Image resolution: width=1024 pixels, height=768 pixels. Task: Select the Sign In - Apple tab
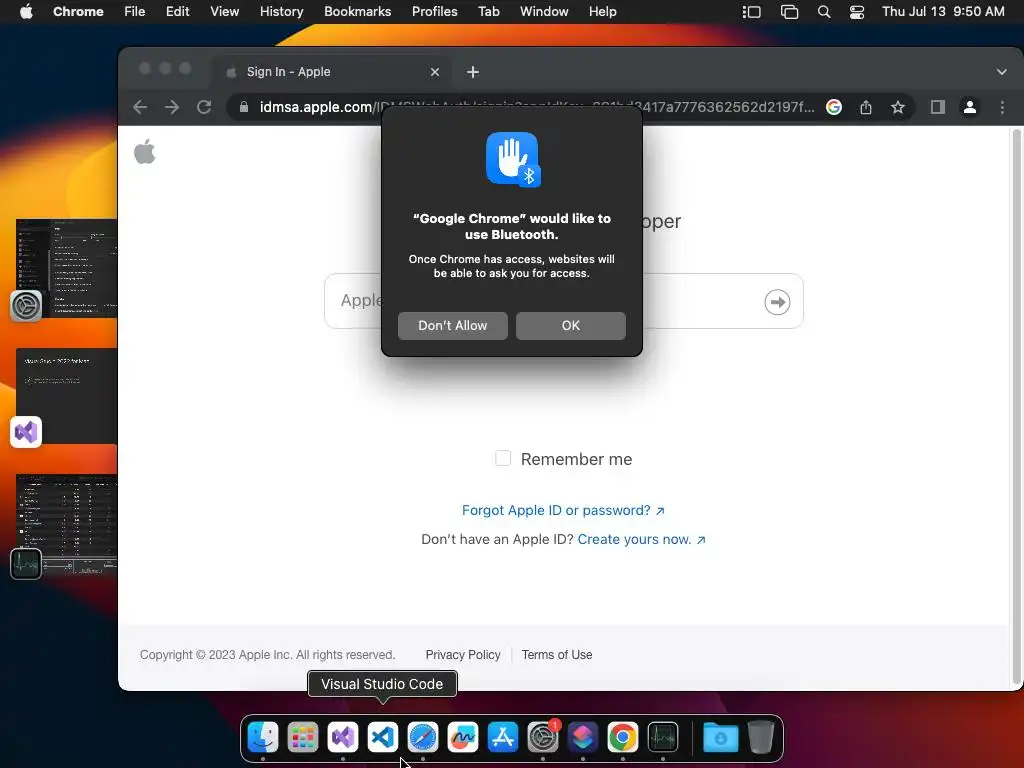click(330, 72)
